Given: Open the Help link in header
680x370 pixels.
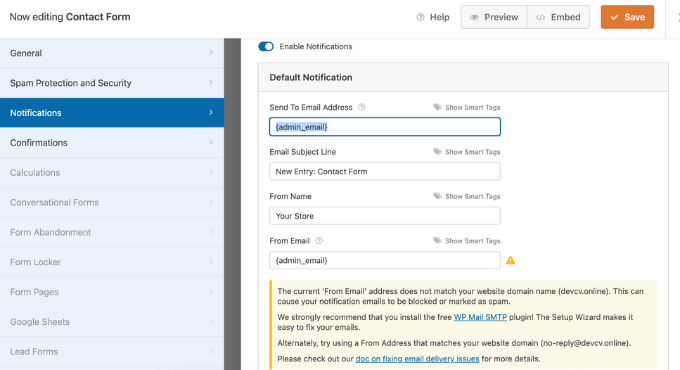Looking at the screenshot, I should [433, 17].
